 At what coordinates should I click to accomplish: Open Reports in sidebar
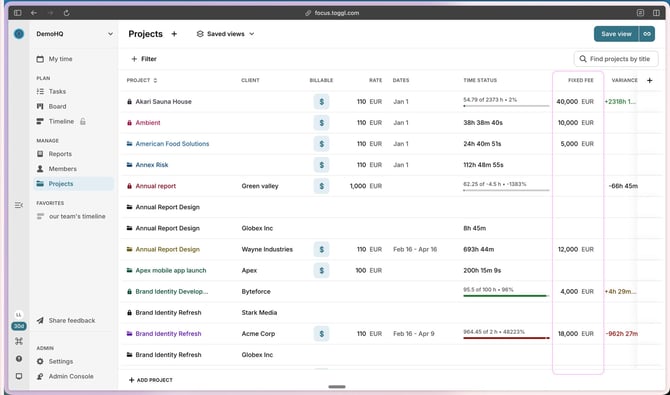tap(54, 154)
